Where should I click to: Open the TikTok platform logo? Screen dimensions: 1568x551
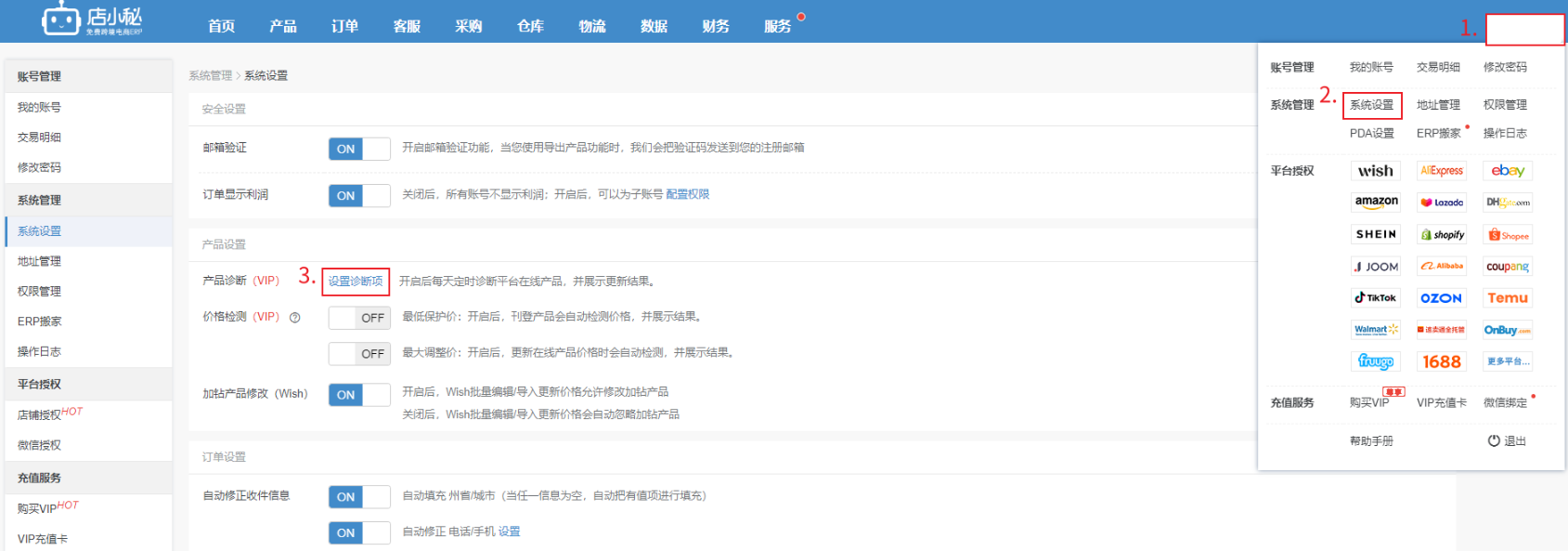coord(1375,298)
